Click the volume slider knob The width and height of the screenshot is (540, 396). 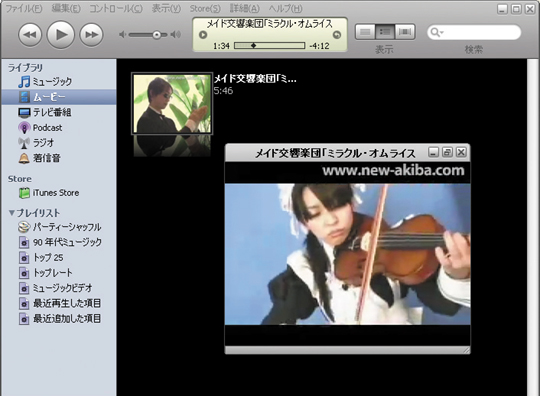point(157,34)
